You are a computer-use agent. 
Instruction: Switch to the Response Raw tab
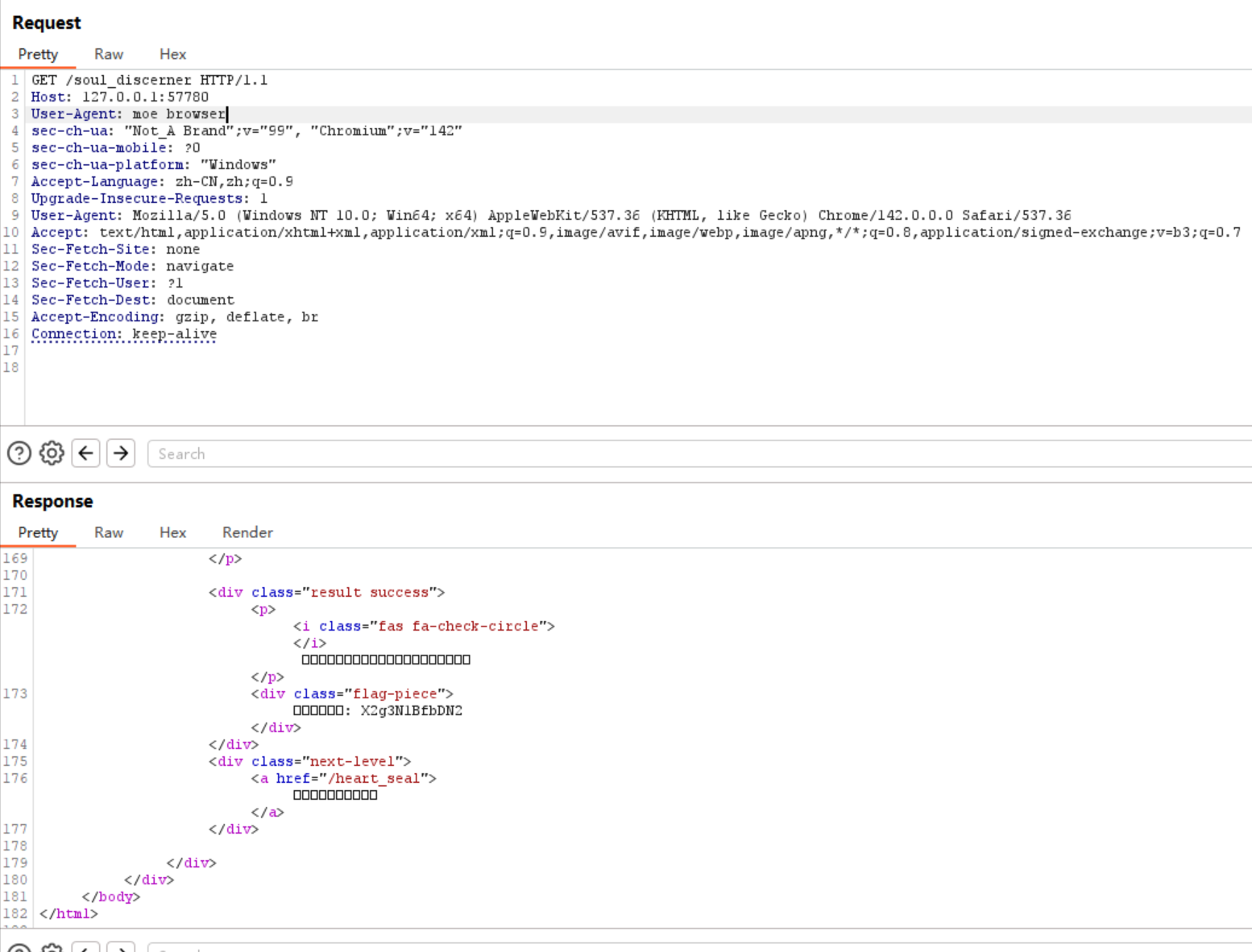109,532
